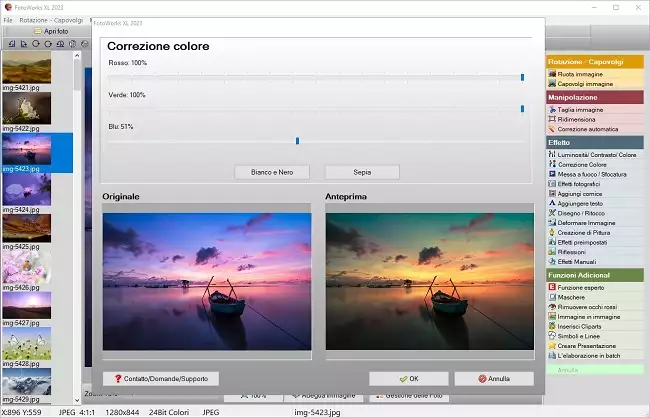Select the Taglia immagine crop tool

580,109
